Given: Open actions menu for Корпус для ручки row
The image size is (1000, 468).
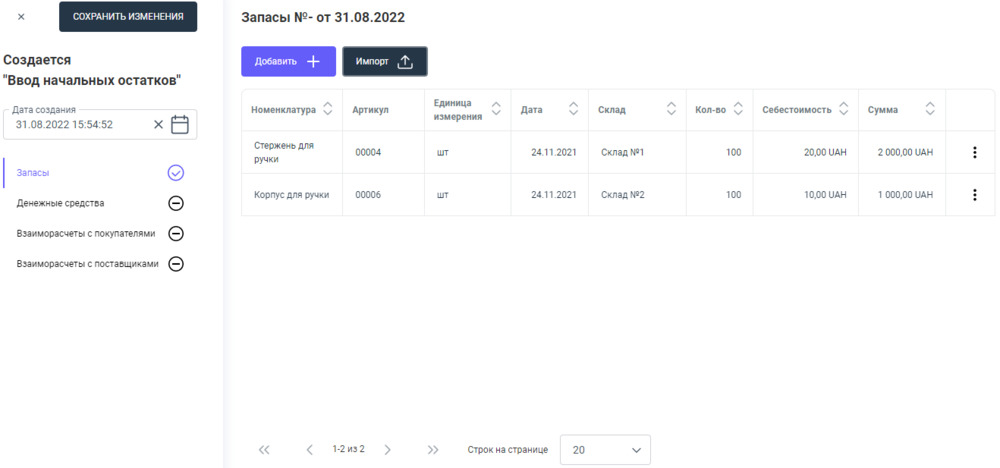Looking at the screenshot, I should [974, 195].
